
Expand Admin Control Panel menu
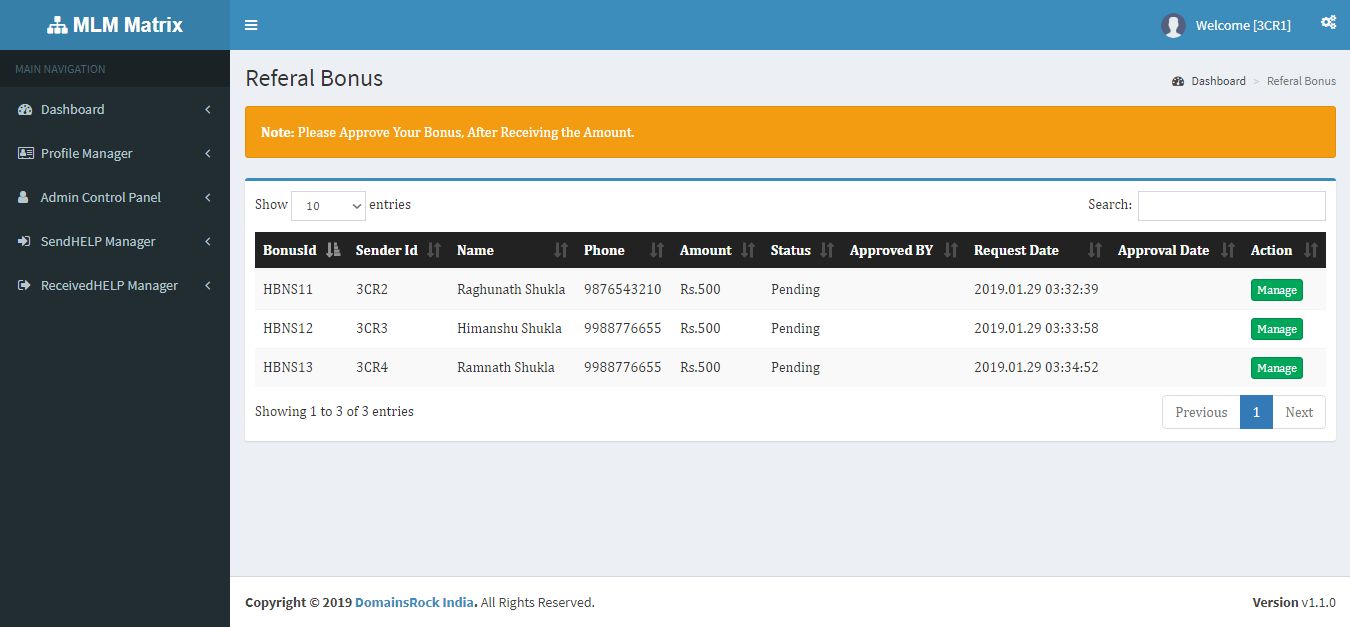coord(114,197)
